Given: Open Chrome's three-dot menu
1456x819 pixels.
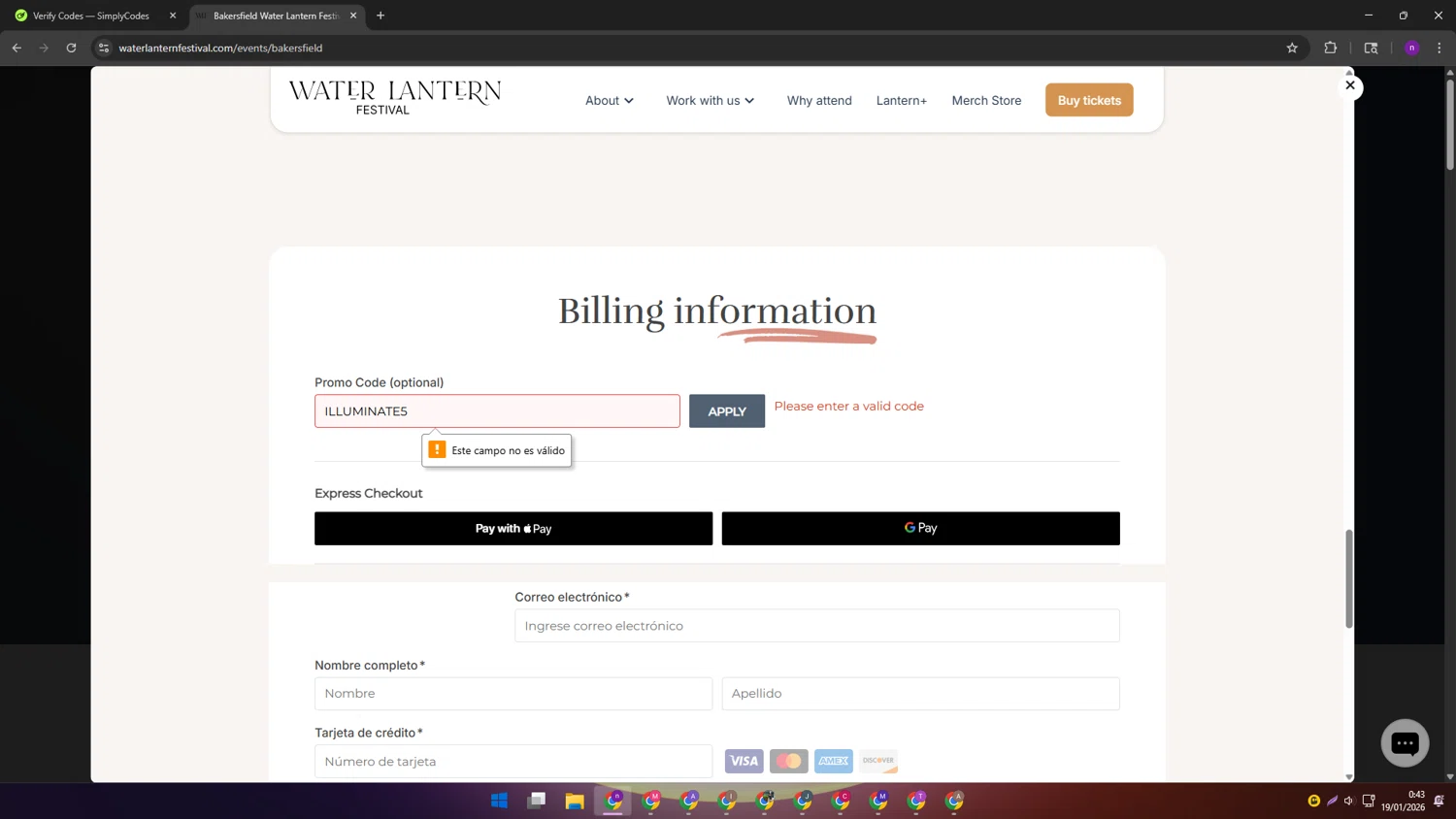Looking at the screenshot, I should click(x=1439, y=48).
